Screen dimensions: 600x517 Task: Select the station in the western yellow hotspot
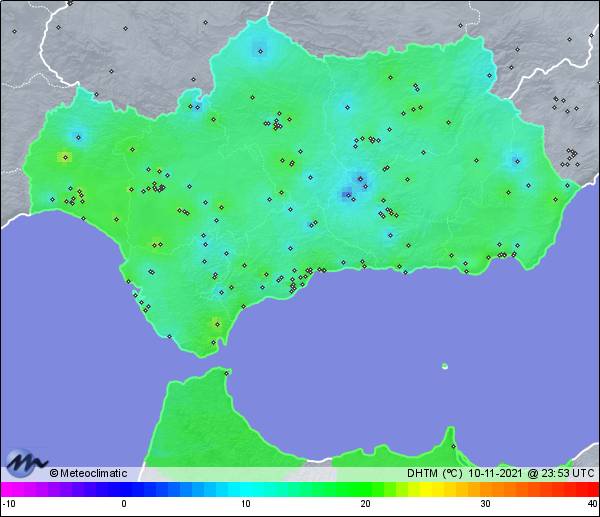65,157
